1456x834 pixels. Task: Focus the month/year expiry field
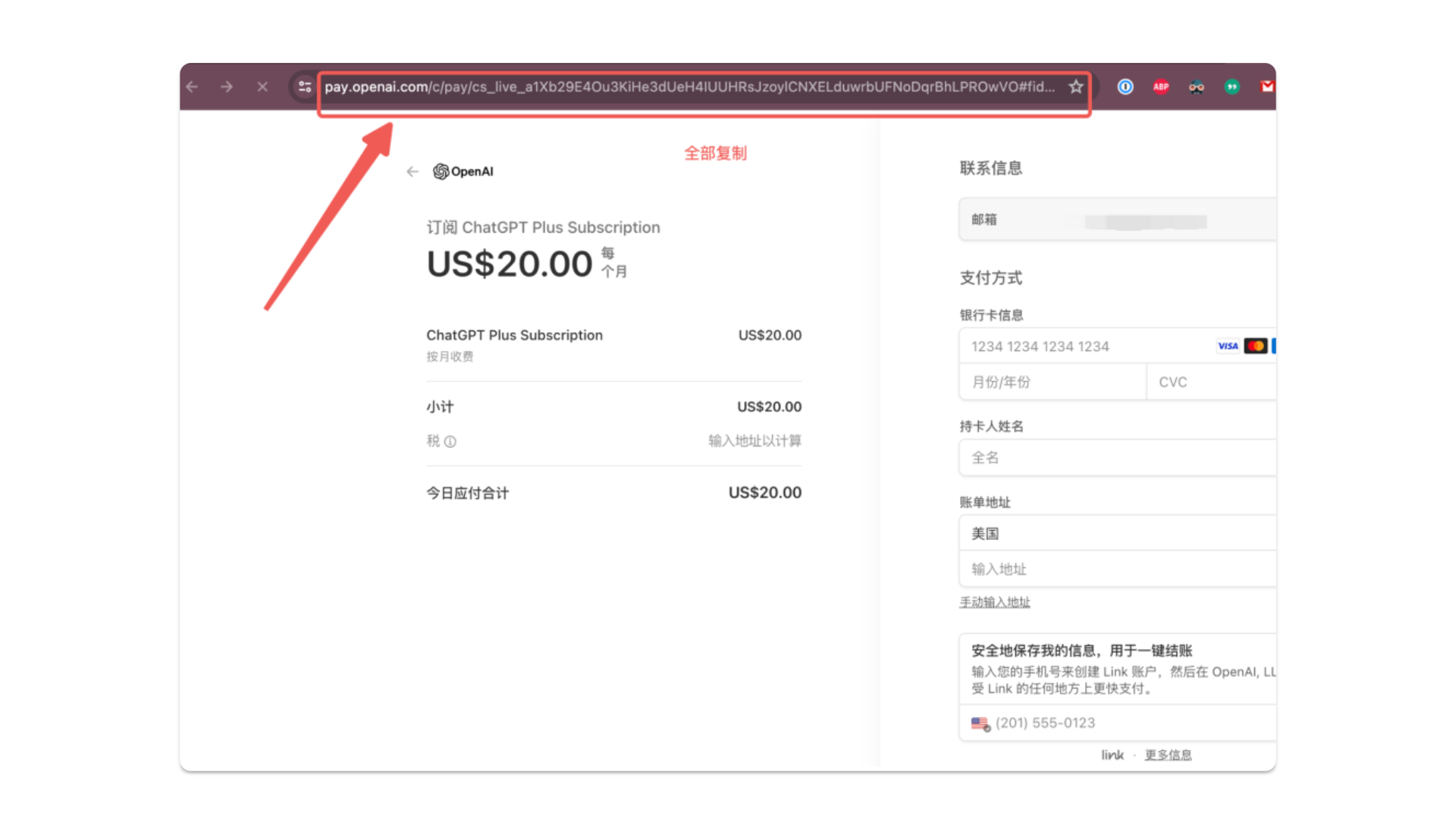pos(1053,382)
